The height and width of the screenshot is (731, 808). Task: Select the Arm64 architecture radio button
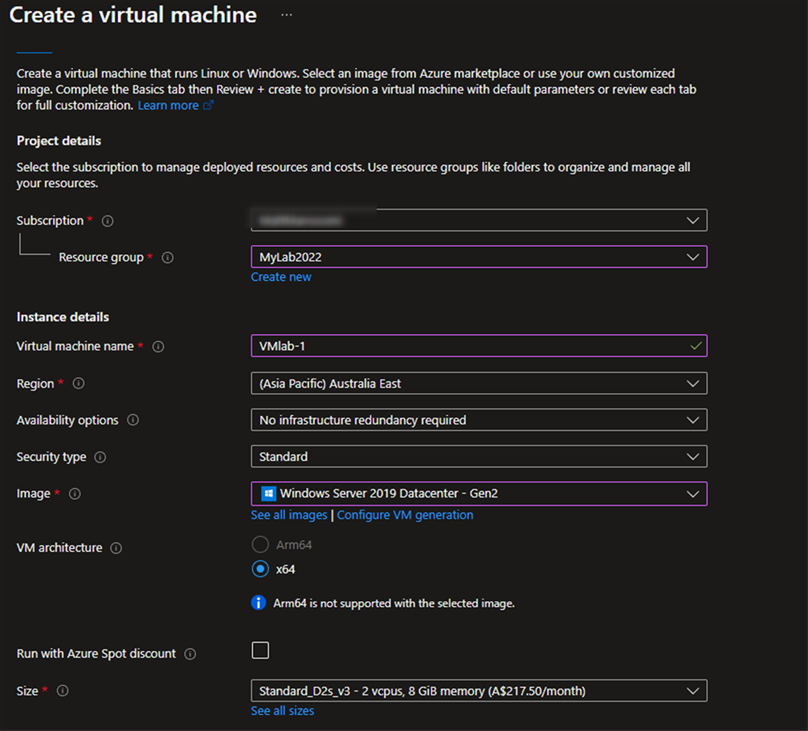tap(260, 545)
